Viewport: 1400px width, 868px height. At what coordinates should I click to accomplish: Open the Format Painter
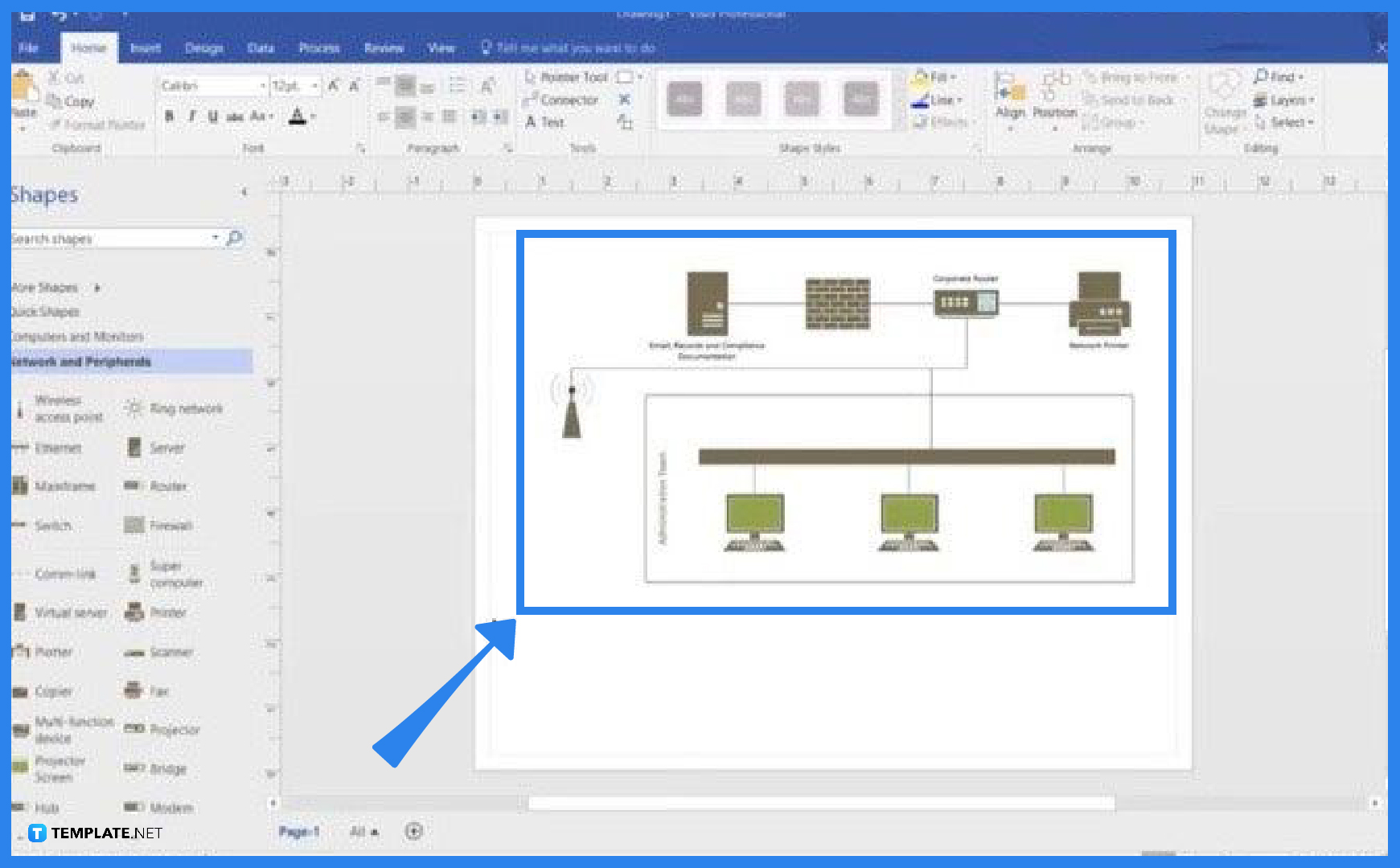click(x=97, y=125)
